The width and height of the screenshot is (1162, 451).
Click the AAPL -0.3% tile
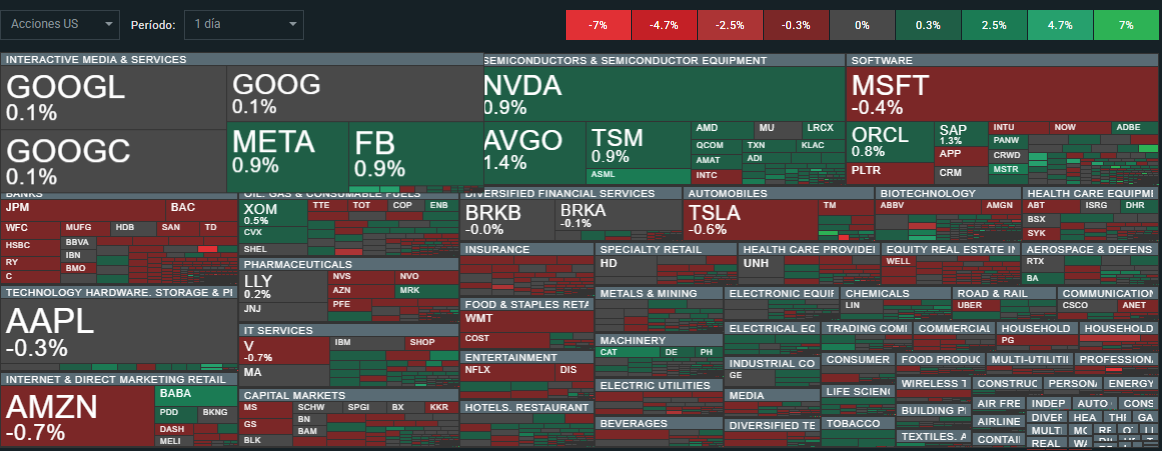(x=119, y=331)
